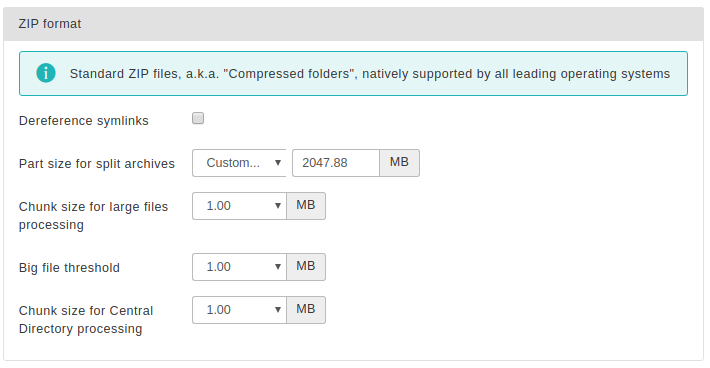Viewport: 710px width, 368px height.
Task: Click the 2047.88 part size input field
Action: 336,163
